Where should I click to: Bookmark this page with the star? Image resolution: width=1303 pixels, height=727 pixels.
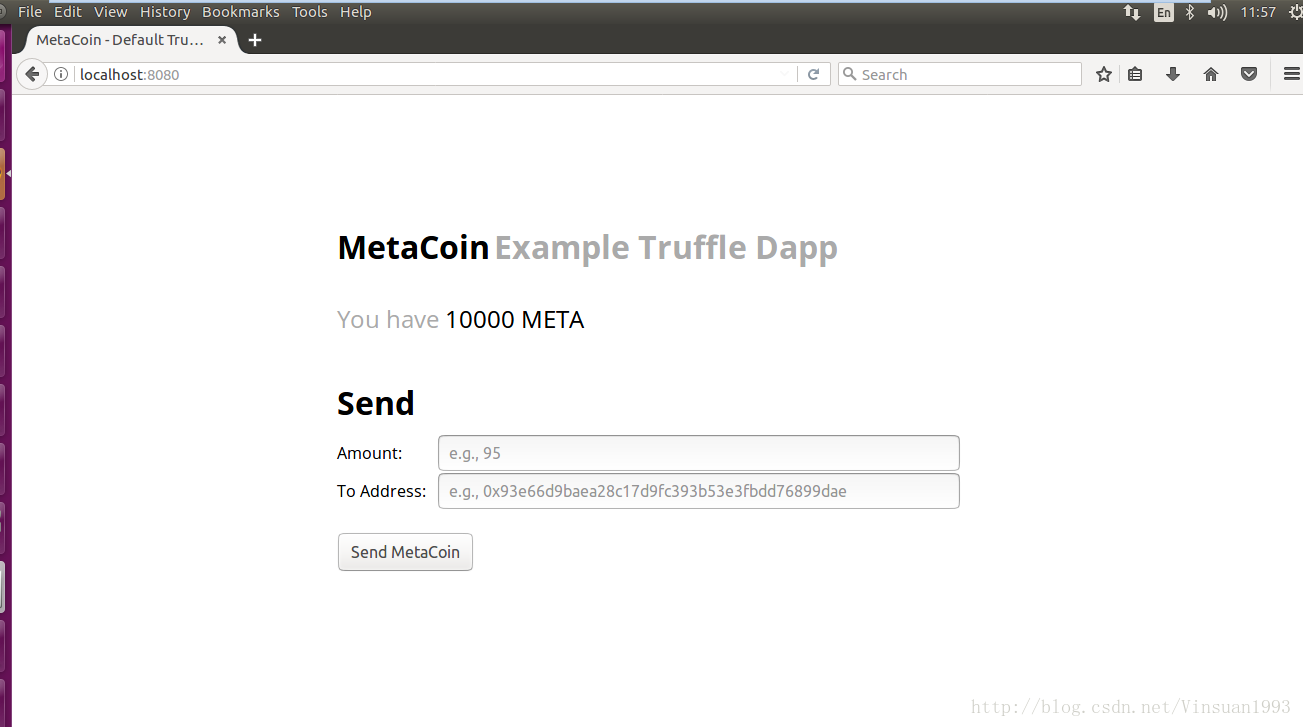[1104, 74]
